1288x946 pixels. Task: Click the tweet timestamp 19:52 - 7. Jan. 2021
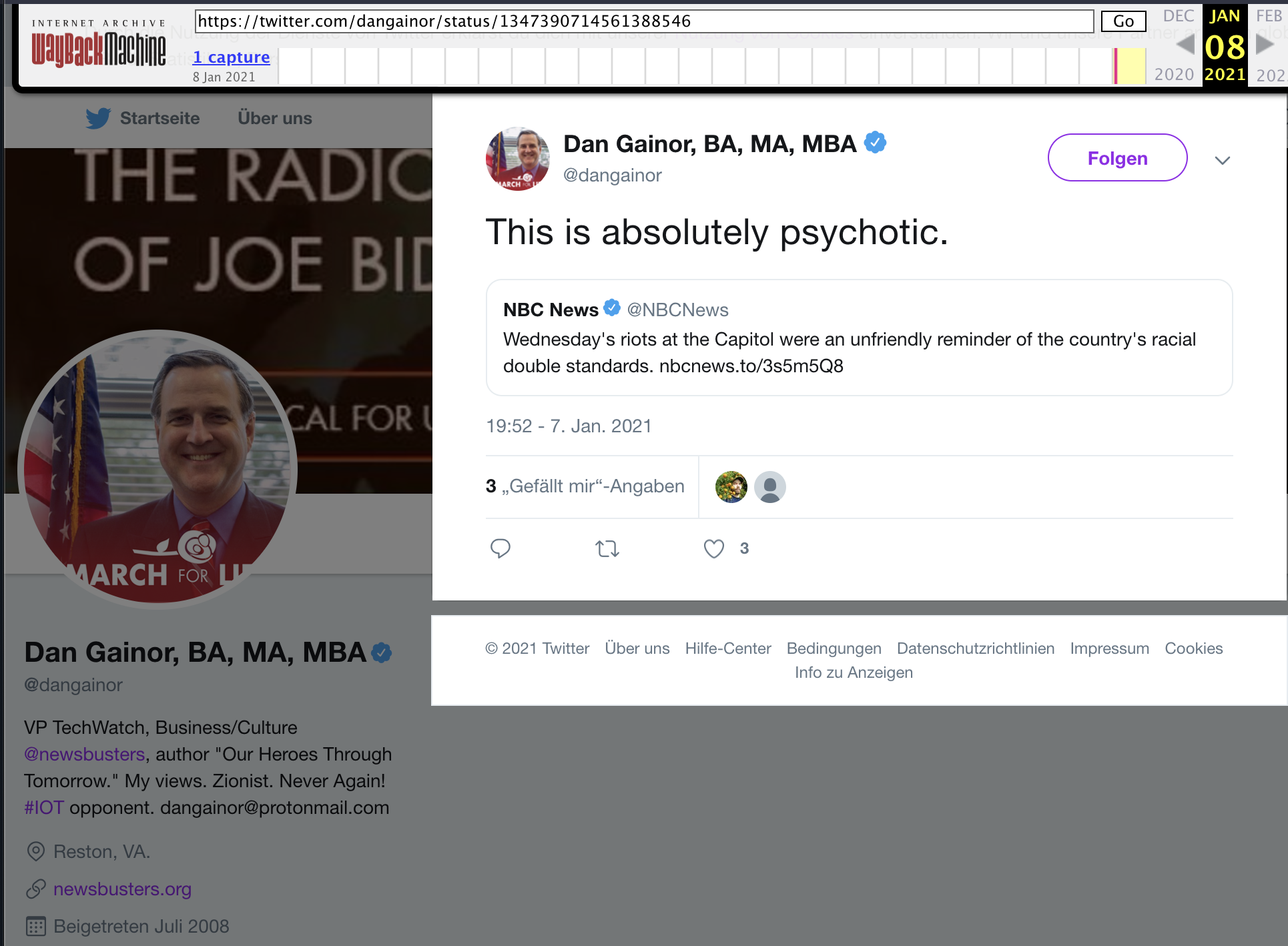tap(569, 426)
